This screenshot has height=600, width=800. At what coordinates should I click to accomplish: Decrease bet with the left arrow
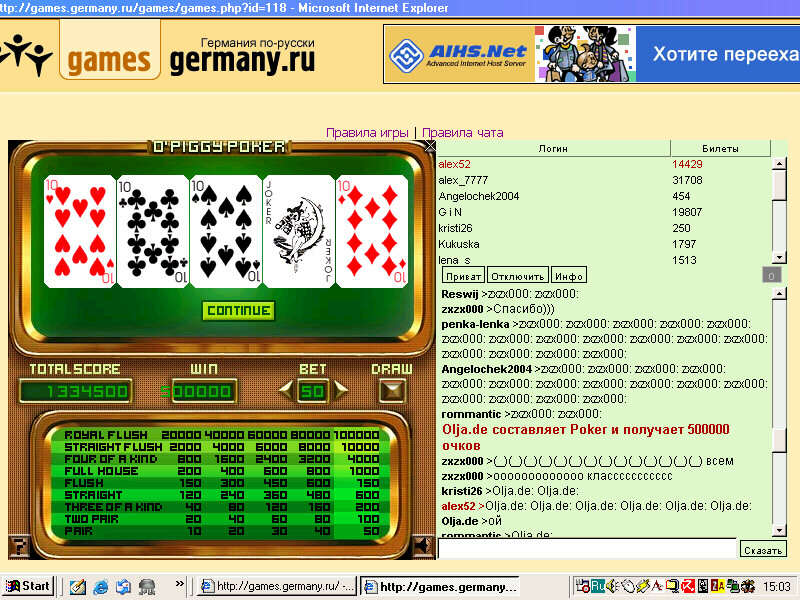point(285,390)
